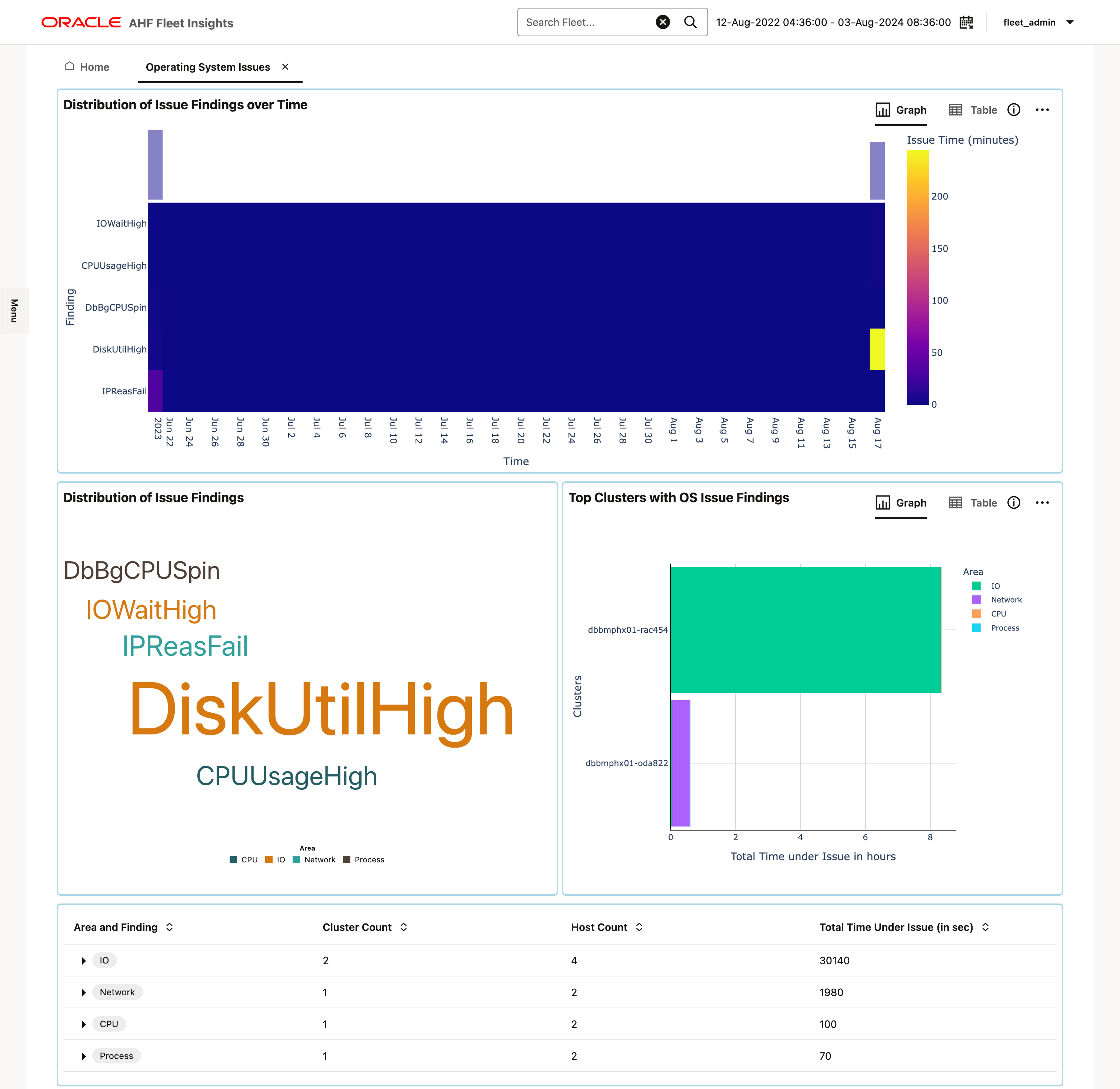Switch Issue Findings over Time to Table view

pyautogui.click(x=973, y=110)
